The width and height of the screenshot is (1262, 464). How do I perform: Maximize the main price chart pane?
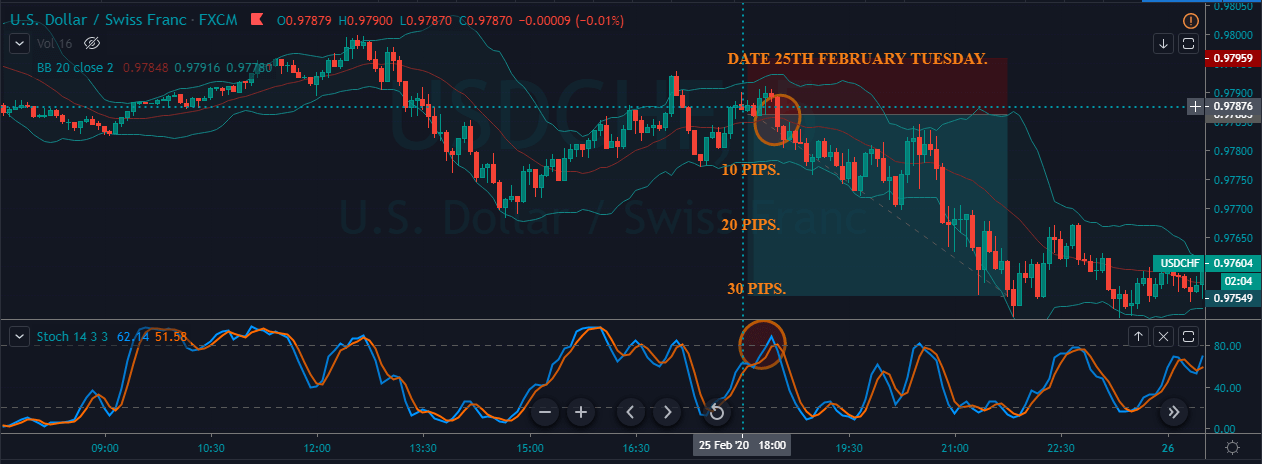coord(1188,43)
